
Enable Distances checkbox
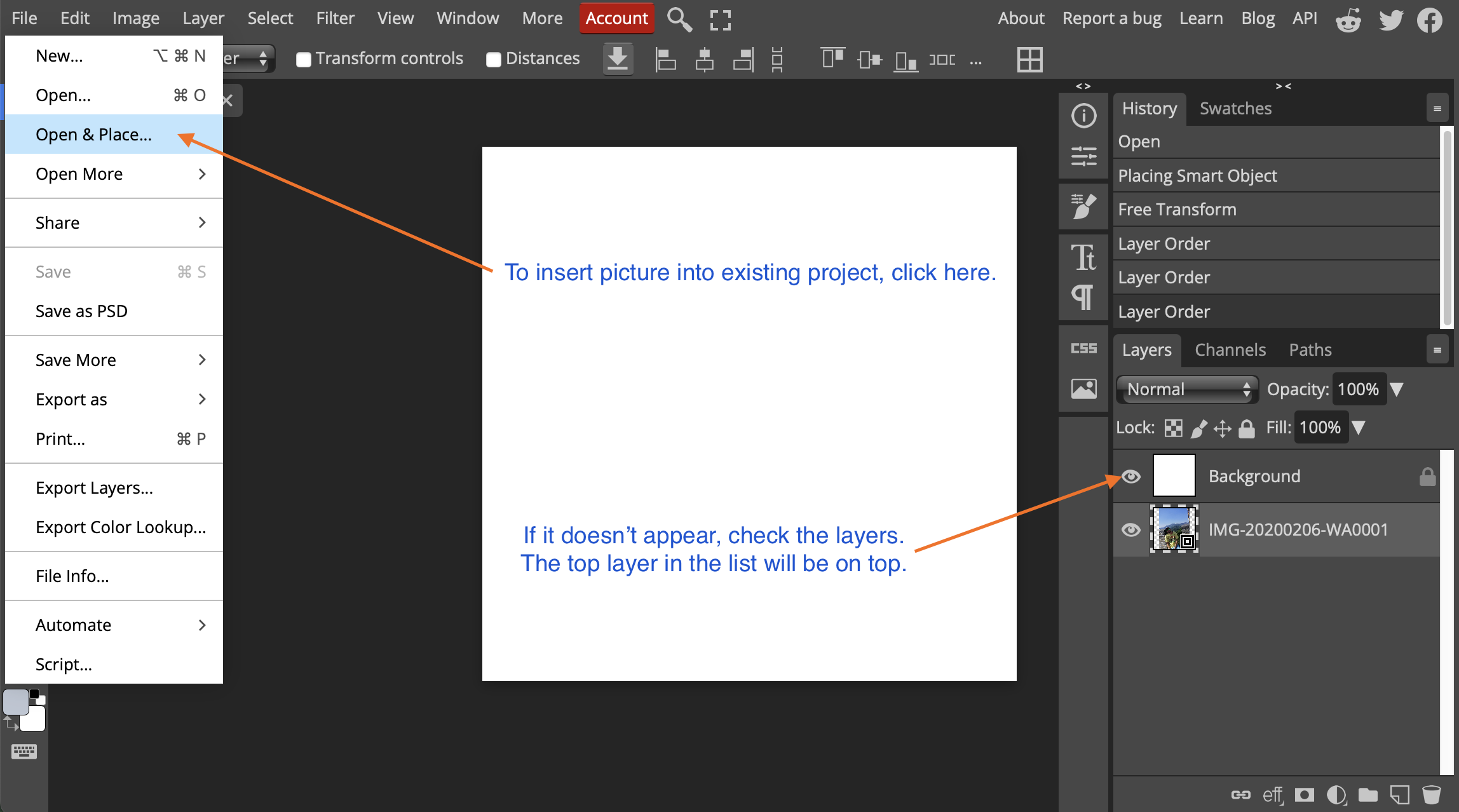[494, 59]
